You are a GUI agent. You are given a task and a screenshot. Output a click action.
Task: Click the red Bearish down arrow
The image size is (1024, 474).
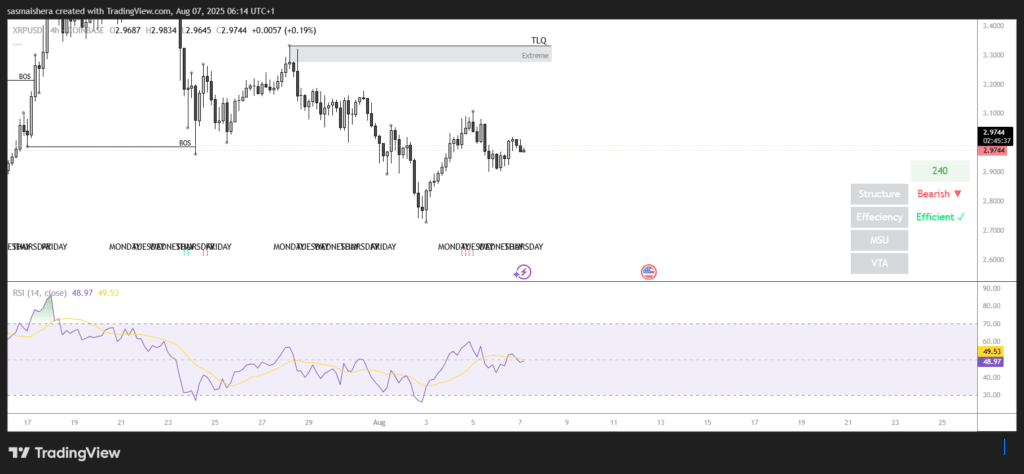[x=957, y=194]
